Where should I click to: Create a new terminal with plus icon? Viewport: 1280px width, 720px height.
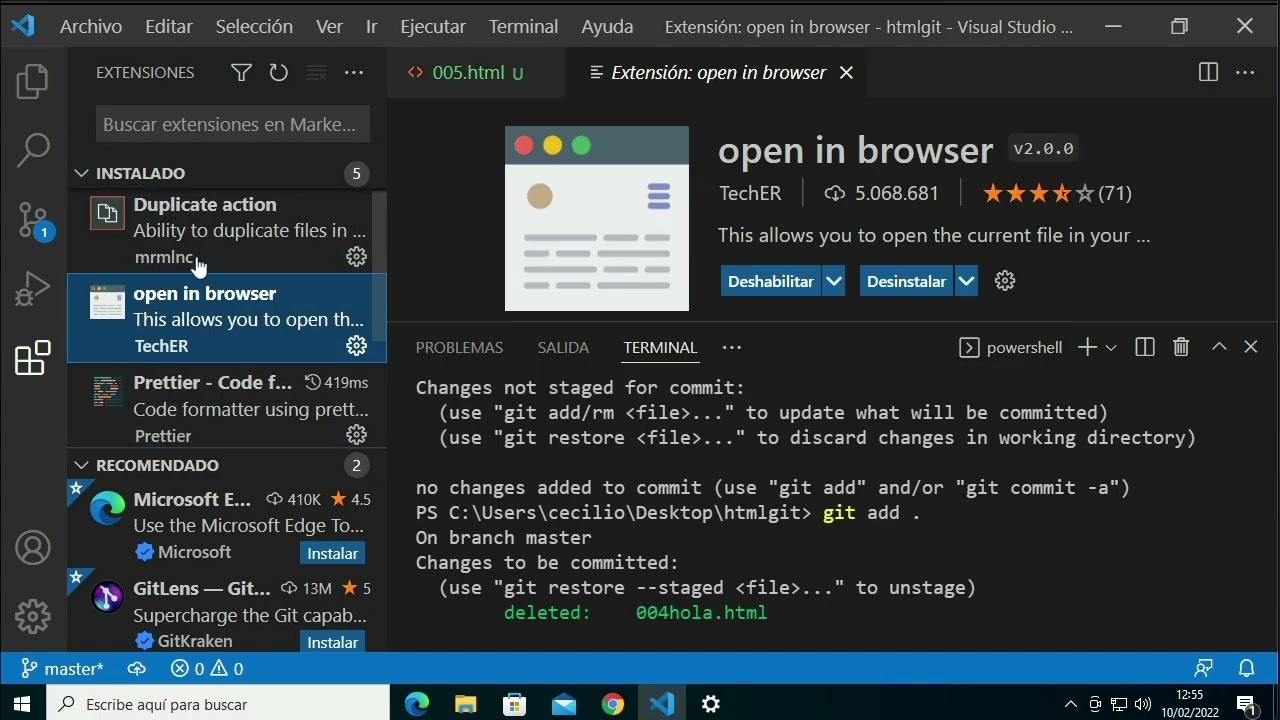1087,347
